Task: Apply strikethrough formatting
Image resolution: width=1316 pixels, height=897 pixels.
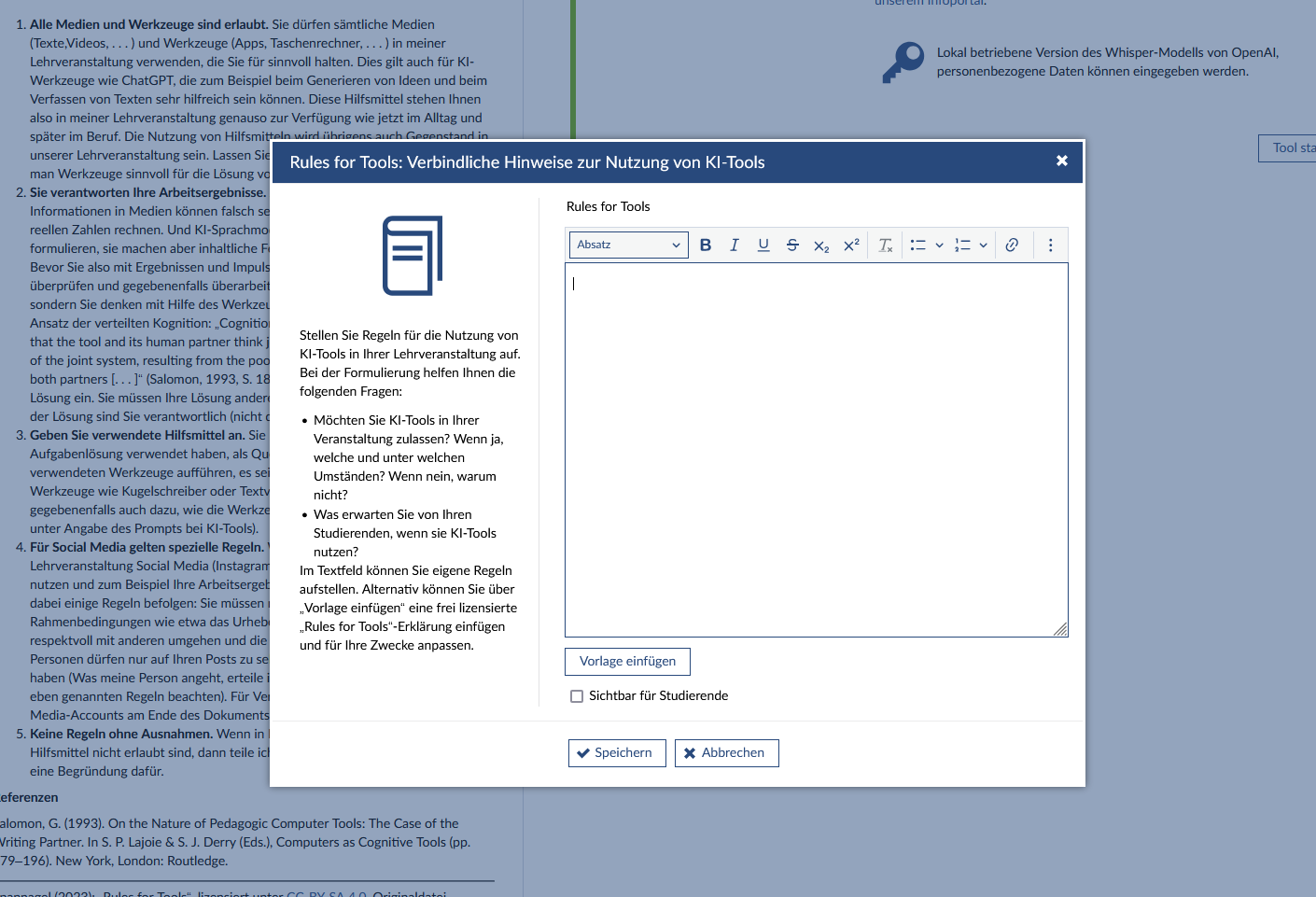Action: [792, 245]
